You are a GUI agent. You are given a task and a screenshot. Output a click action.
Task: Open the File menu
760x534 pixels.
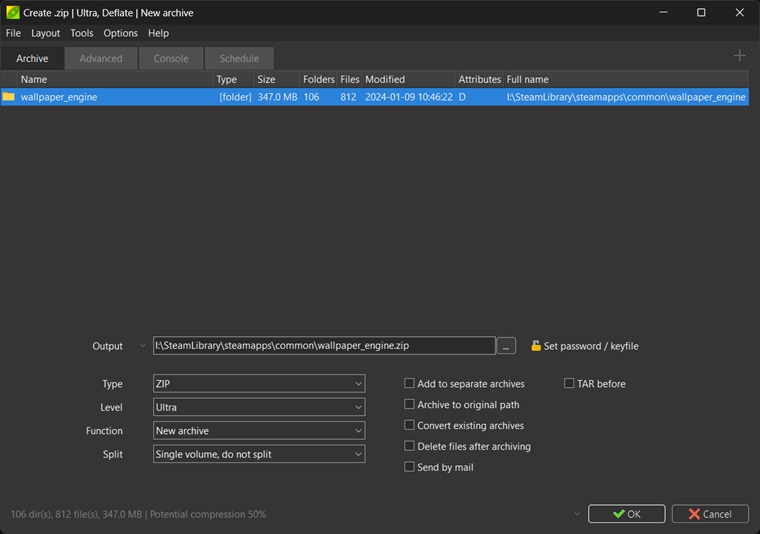[13, 33]
